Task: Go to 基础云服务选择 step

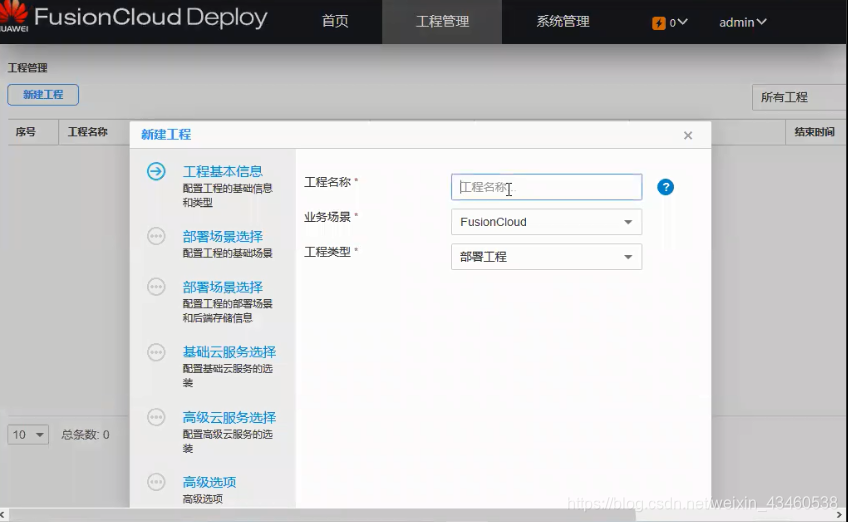Action: click(229, 352)
